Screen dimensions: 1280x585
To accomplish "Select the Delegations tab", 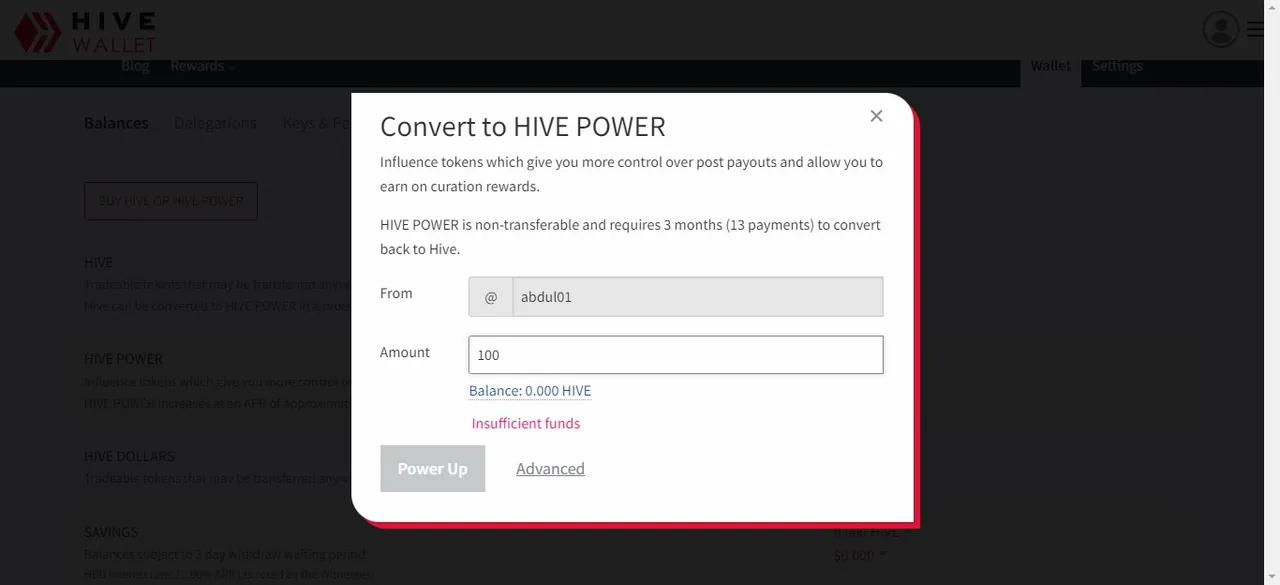I will 215,123.
